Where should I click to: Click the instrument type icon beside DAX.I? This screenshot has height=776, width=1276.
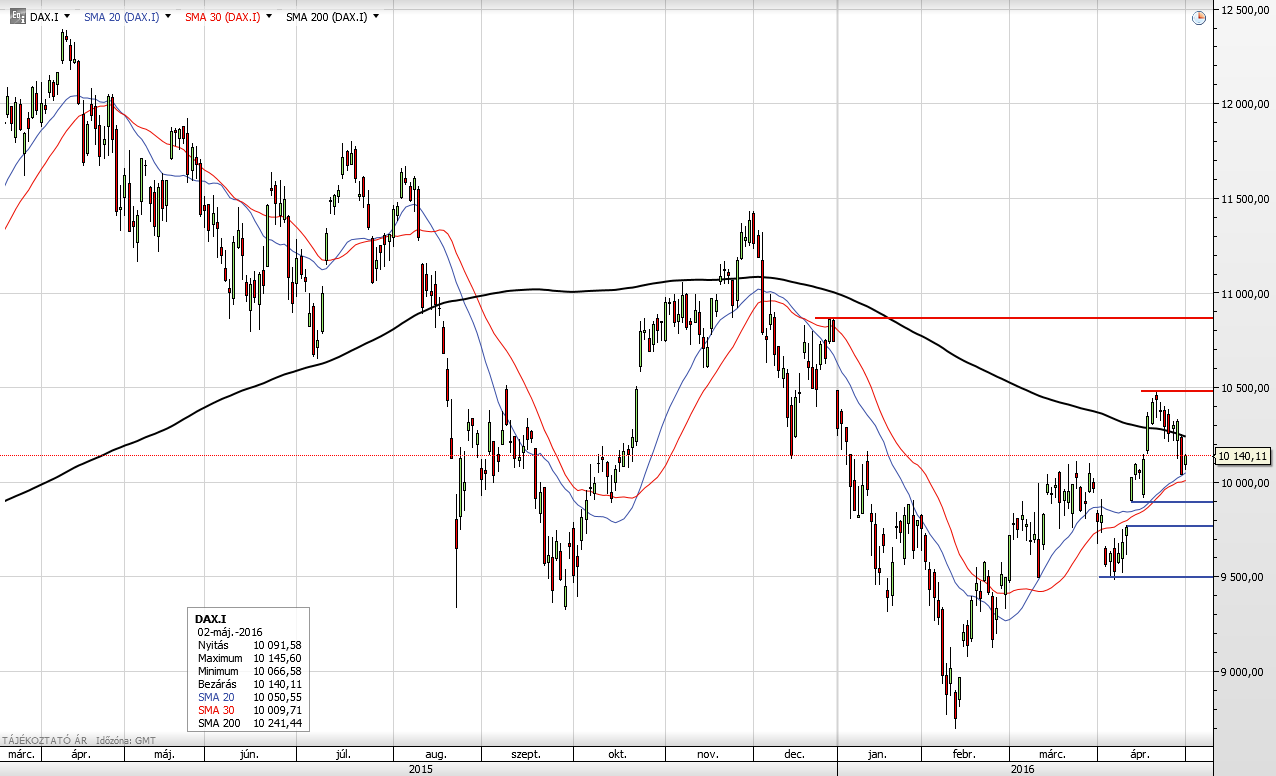pos(18,17)
